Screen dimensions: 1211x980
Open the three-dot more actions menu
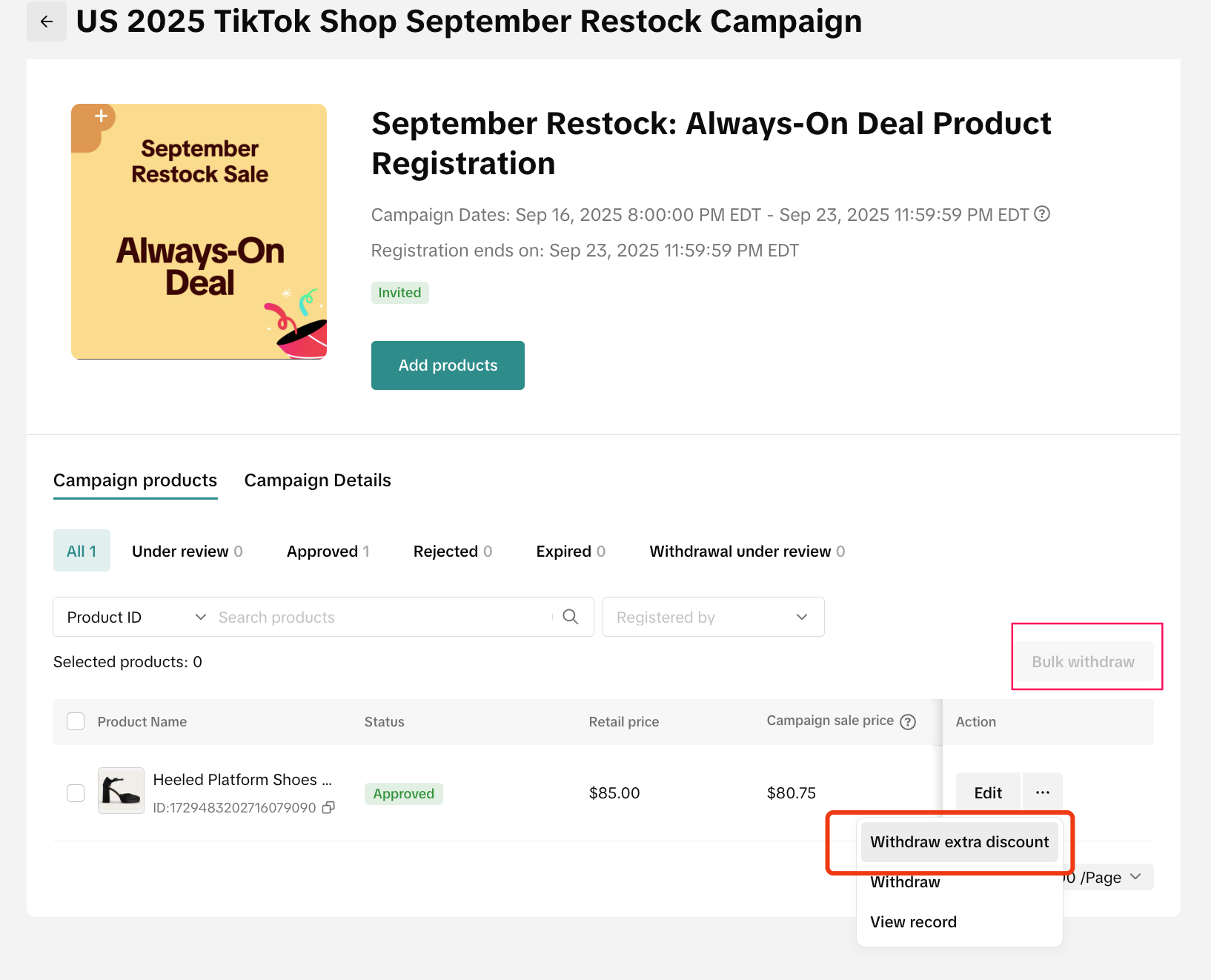pyautogui.click(x=1042, y=792)
